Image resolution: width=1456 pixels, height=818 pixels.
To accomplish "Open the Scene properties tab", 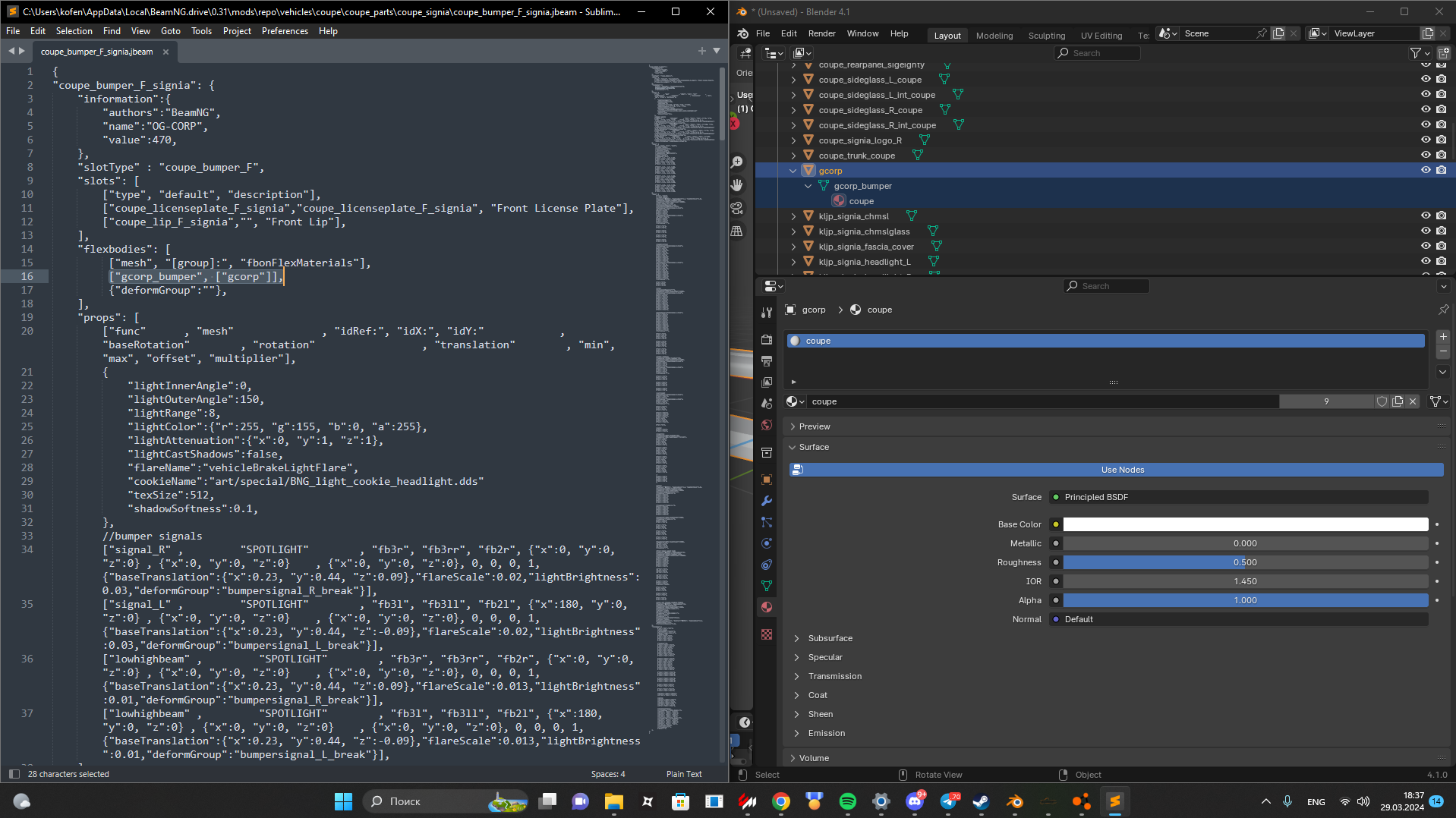I will [767, 403].
